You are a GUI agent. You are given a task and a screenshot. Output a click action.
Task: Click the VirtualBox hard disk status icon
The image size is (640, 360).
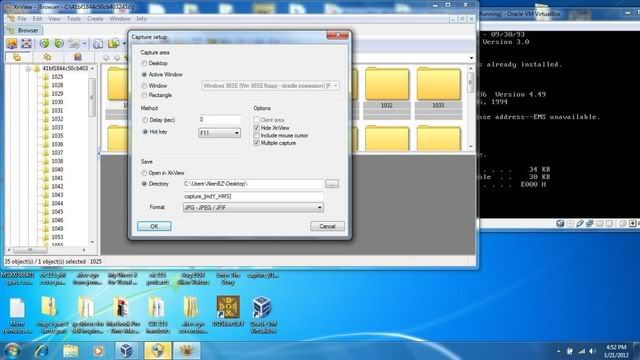coord(560,223)
